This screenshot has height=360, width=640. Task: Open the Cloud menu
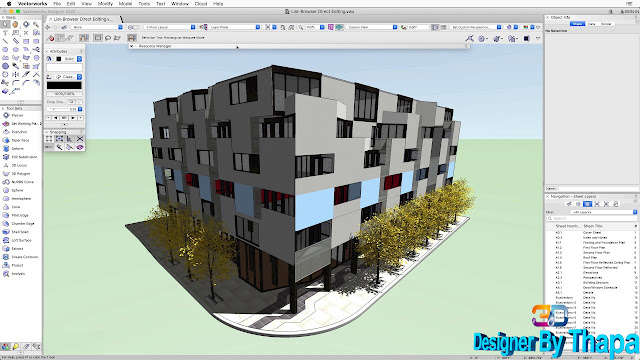coord(201,4)
